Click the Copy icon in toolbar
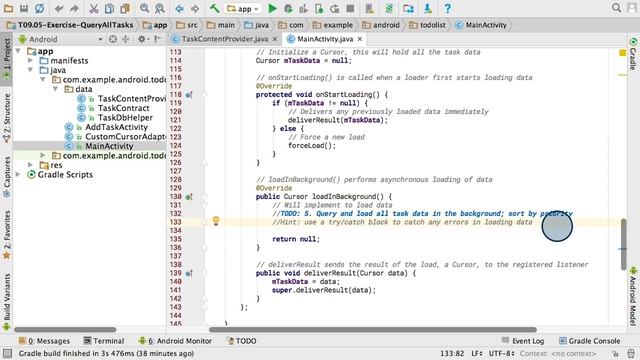Viewport: 640px width, 360px height. [x=109, y=8]
